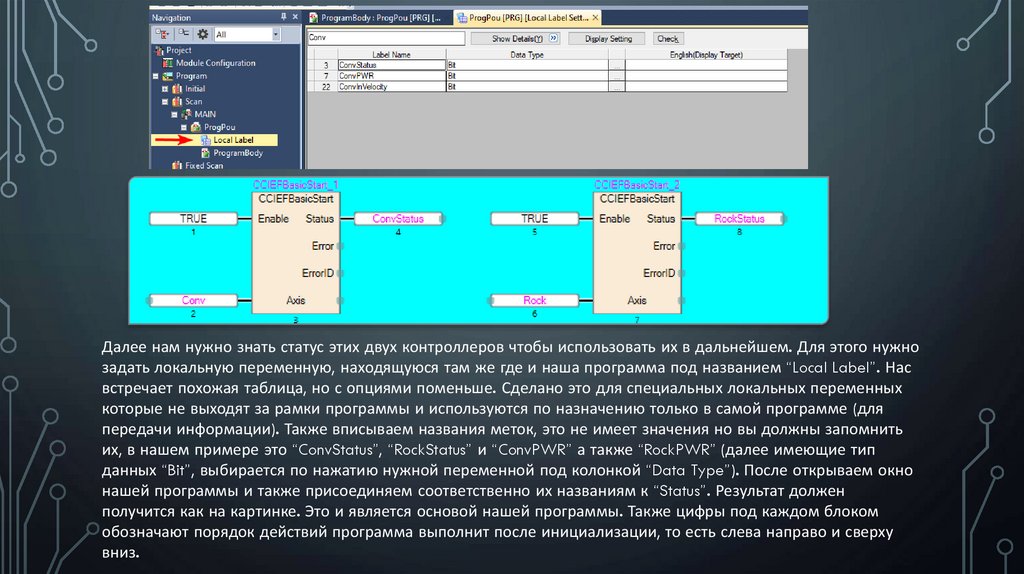The image size is (1024, 574).
Task: Open data type browse button for ConvPWR
Action: point(616,76)
